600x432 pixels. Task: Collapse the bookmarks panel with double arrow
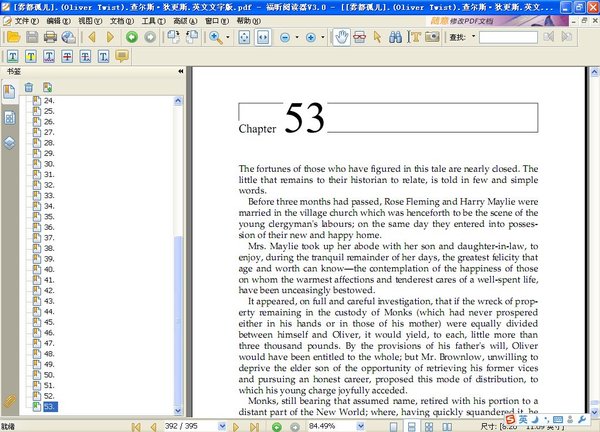pyautogui.click(x=181, y=71)
